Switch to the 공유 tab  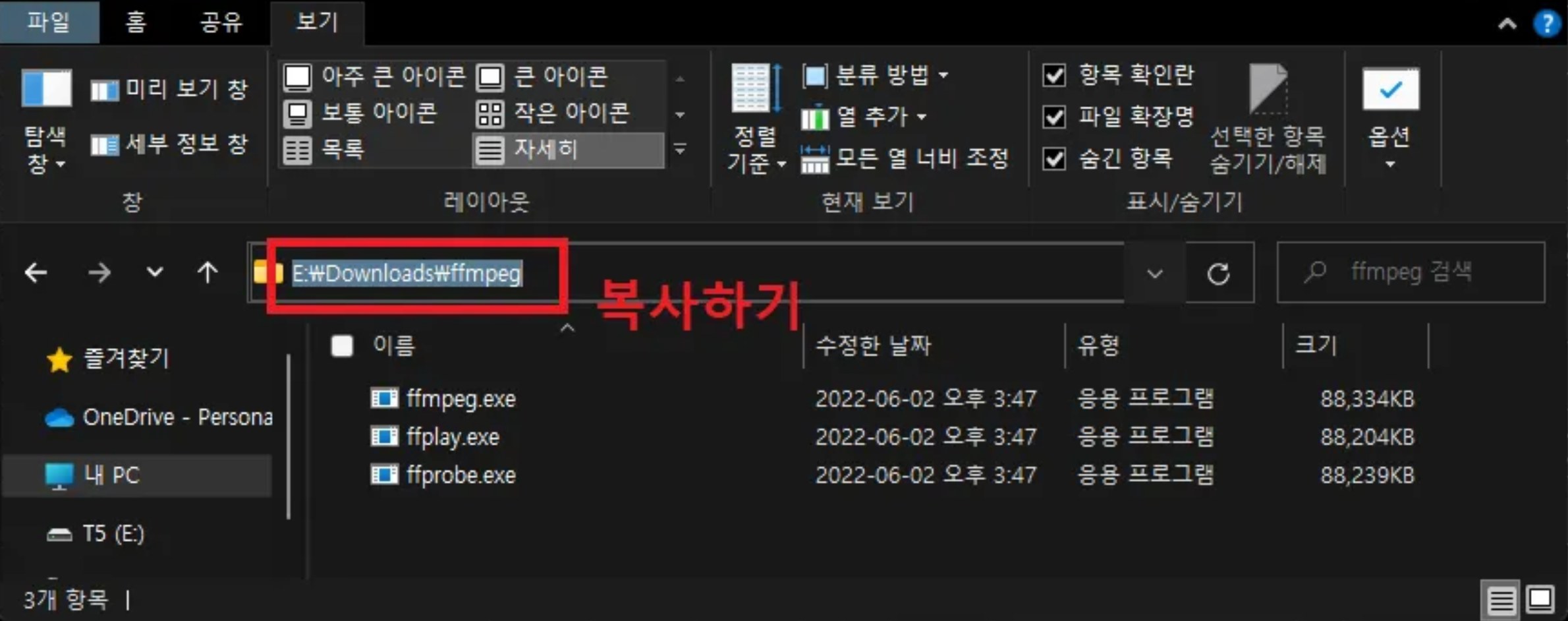[221, 22]
